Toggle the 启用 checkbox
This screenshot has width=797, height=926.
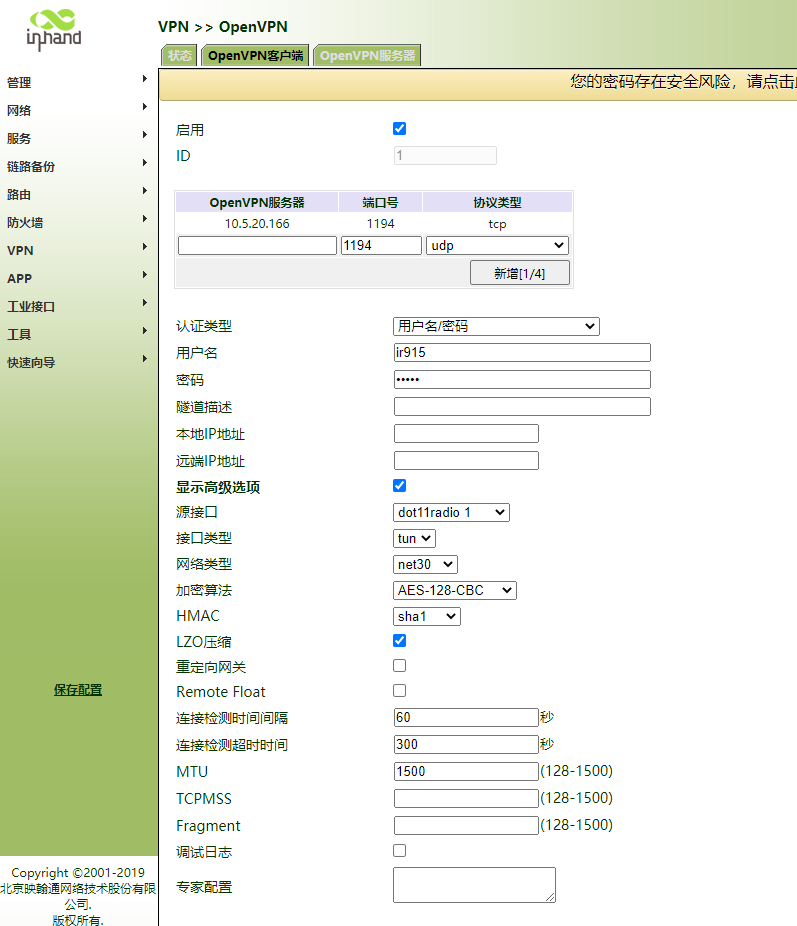click(x=400, y=129)
